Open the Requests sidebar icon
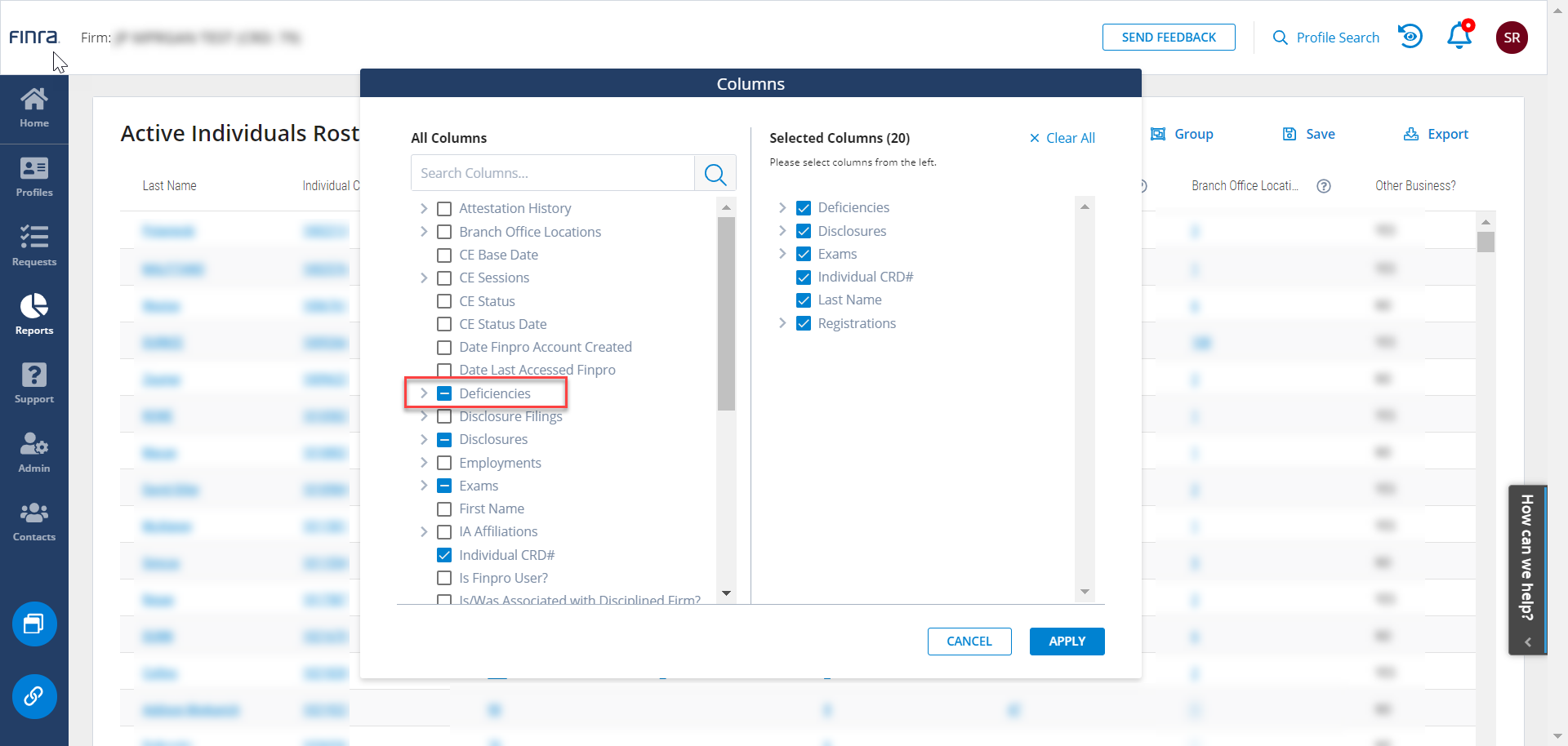This screenshot has height=746, width=1568. 34,246
